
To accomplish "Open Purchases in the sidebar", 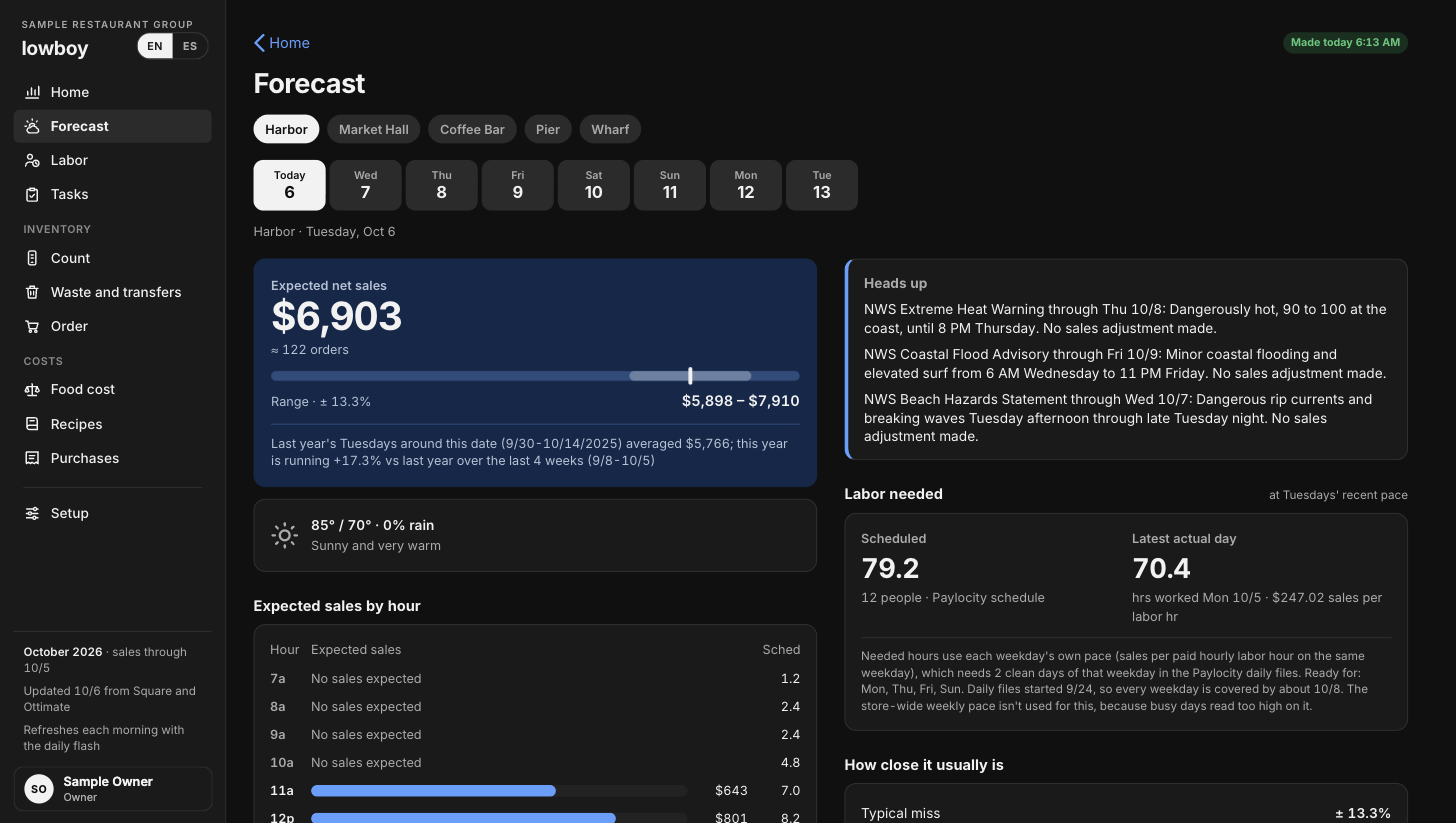I will [x=112, y=458].
